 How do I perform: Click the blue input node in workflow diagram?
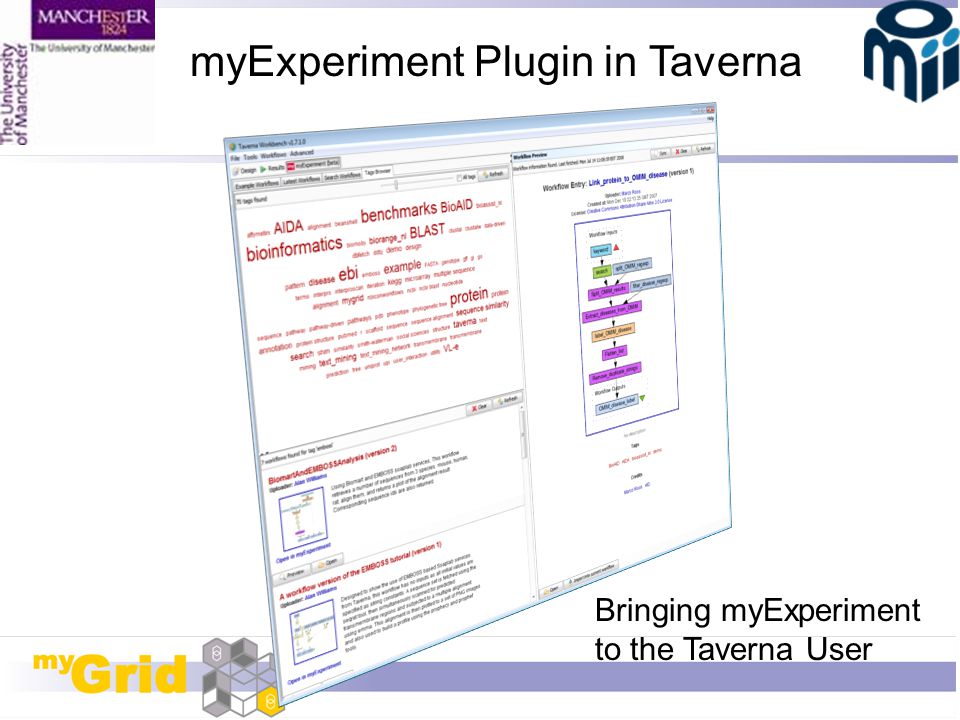pyautogui.click(x=601, y=250)
